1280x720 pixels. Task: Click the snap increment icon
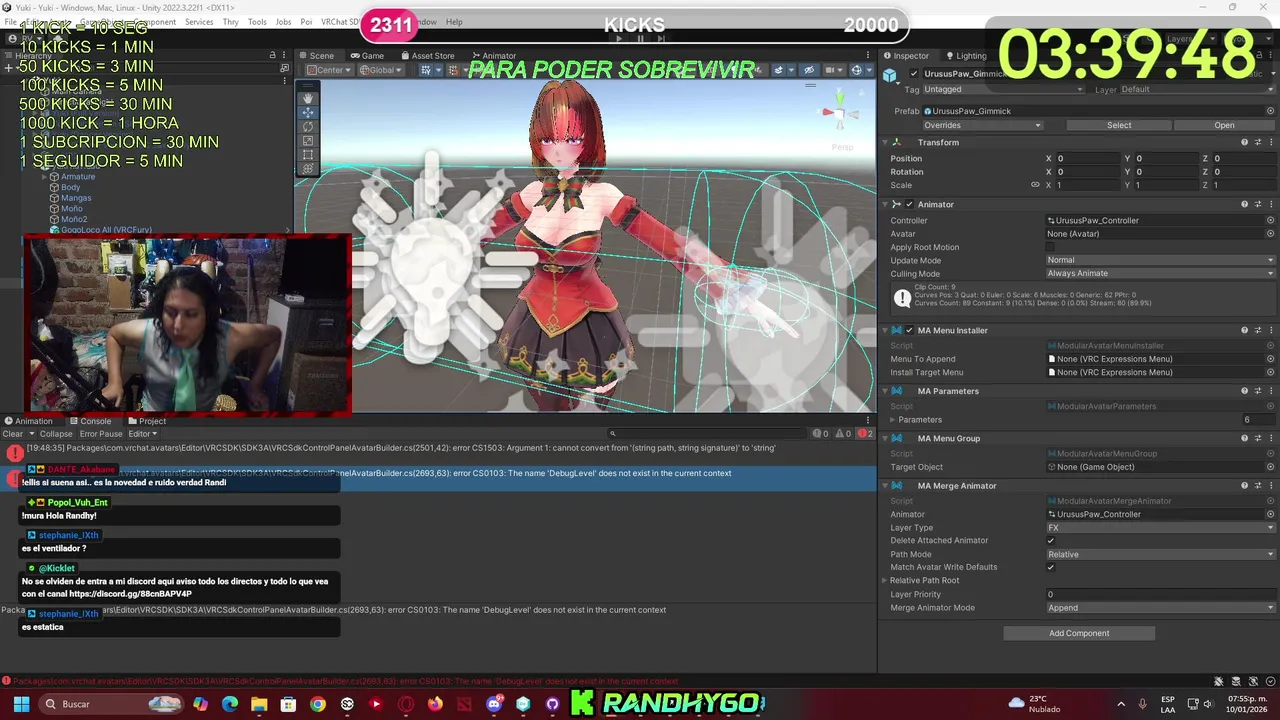451,70
